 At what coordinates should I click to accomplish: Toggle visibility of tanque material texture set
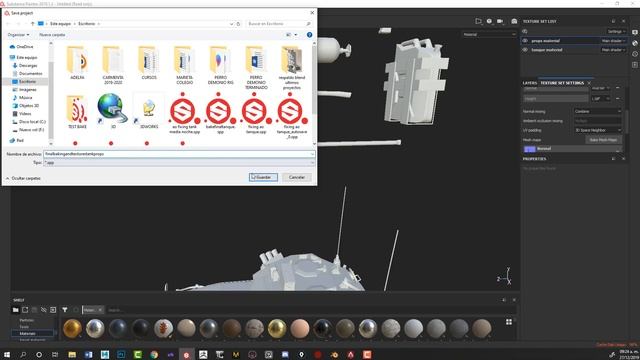(x=525, y=50)
